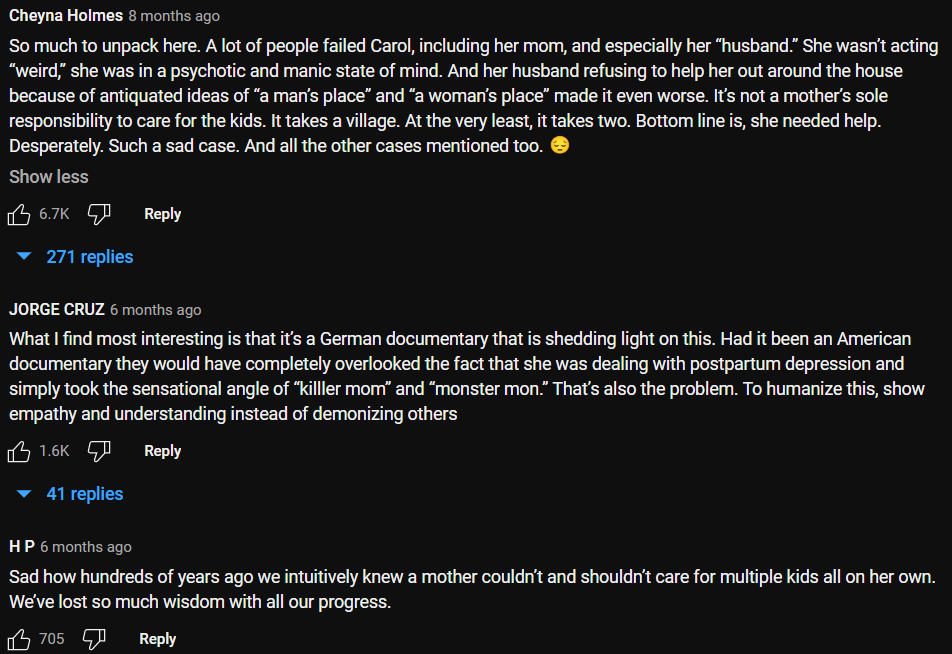This screenshot has height=654, width=952.
Task: Dislike JORGE CRUZ's comment
Action: pos(99,451)
